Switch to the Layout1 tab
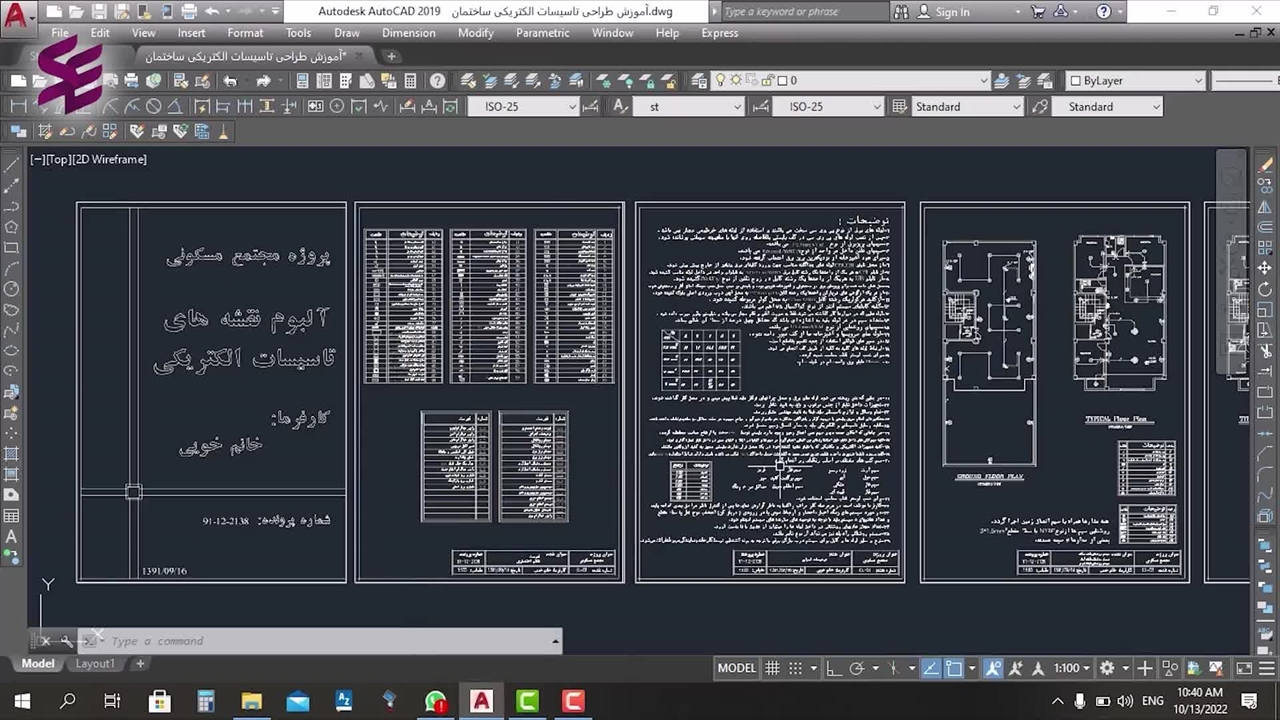 pyautogui.click(x=95, y=664)
